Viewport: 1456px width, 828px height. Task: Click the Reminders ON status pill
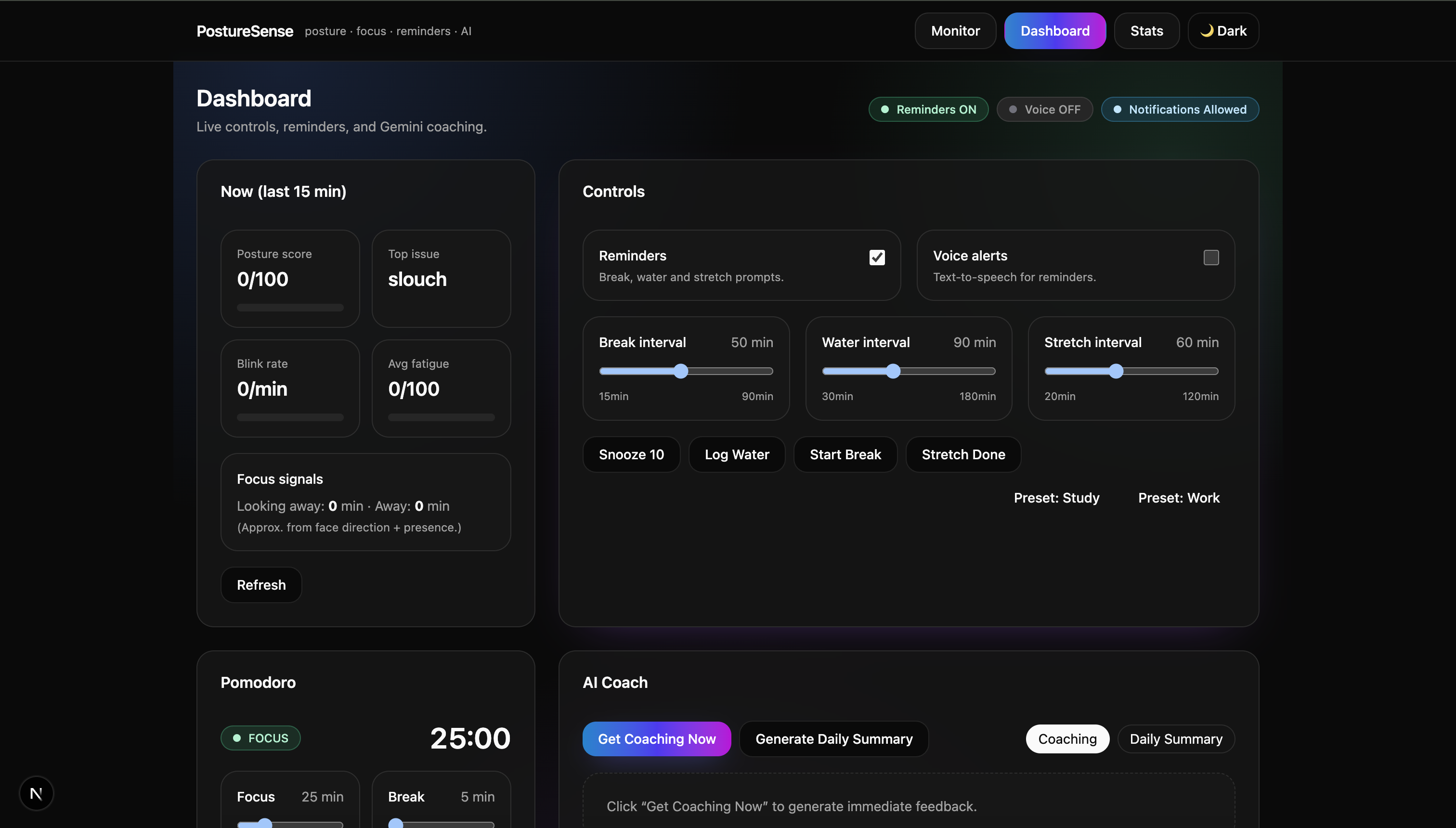928,109
